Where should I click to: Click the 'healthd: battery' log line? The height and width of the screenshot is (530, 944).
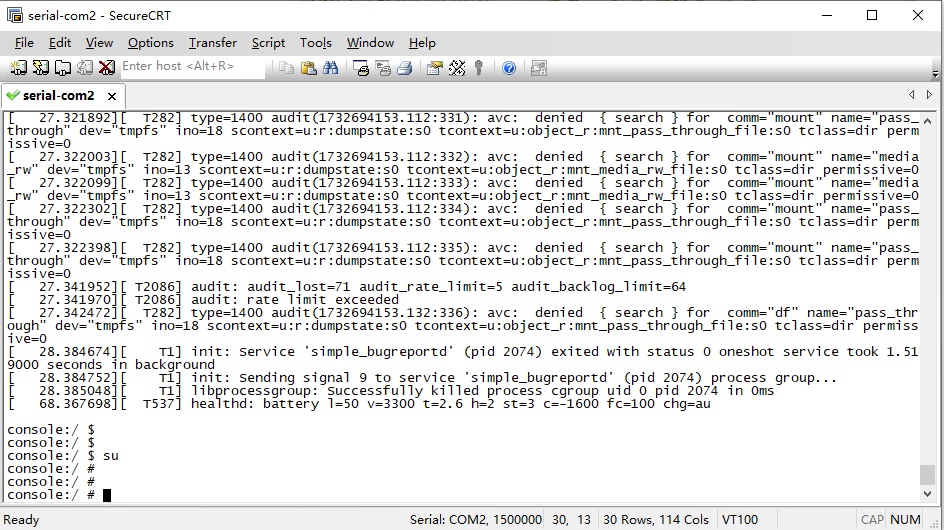tap(359, 404)
